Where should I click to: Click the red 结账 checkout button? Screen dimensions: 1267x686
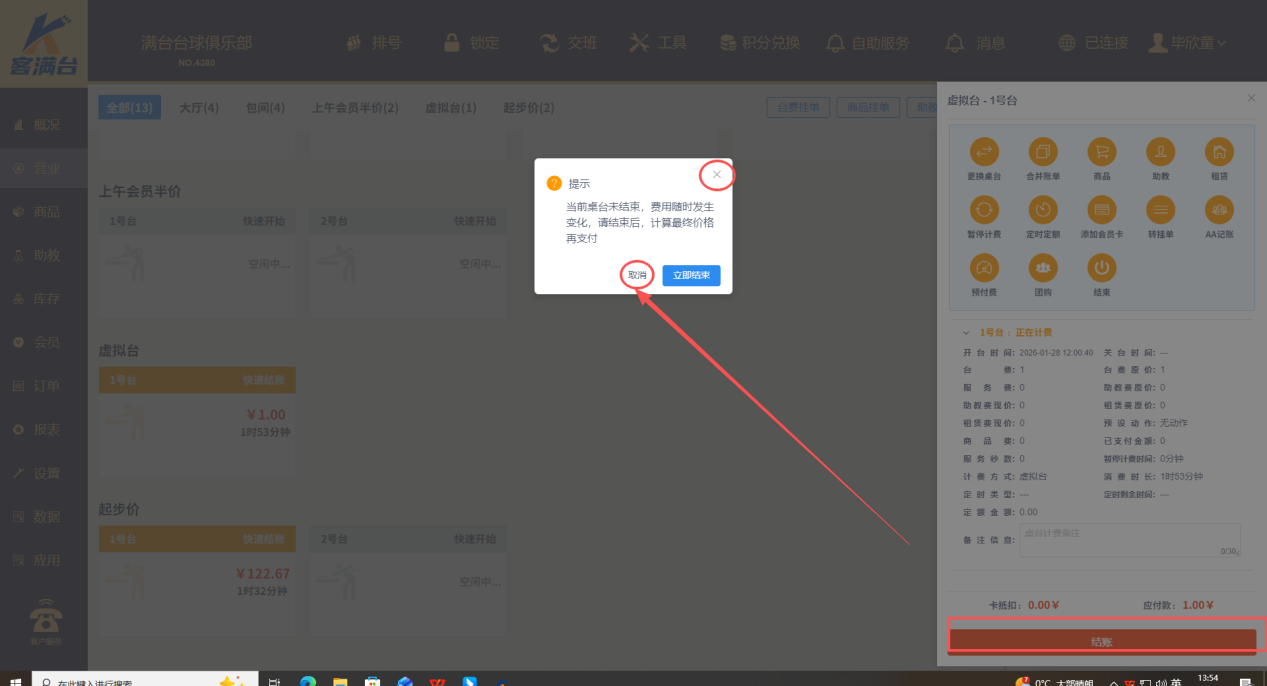(1102, 641)
